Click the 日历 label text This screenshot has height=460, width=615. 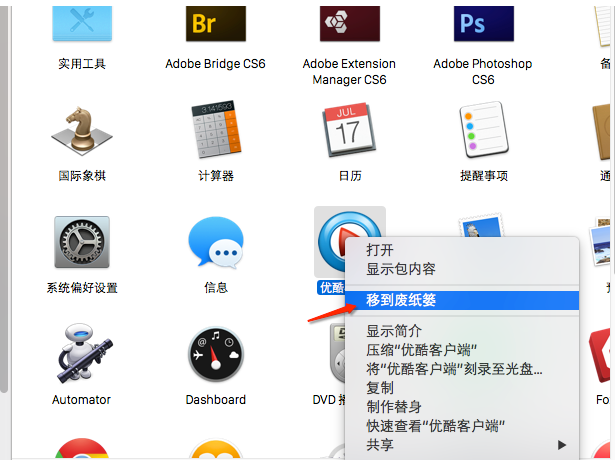click(x=350, y=176)
